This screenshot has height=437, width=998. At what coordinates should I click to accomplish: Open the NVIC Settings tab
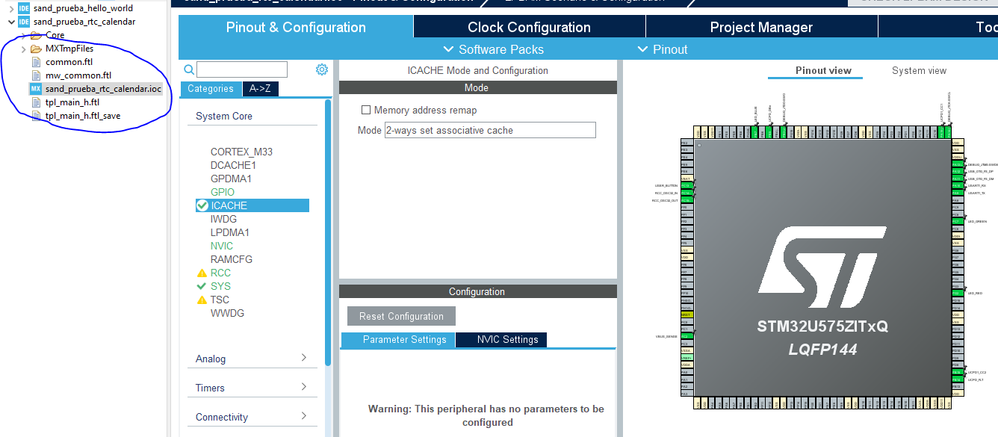[x=501, y=340]
